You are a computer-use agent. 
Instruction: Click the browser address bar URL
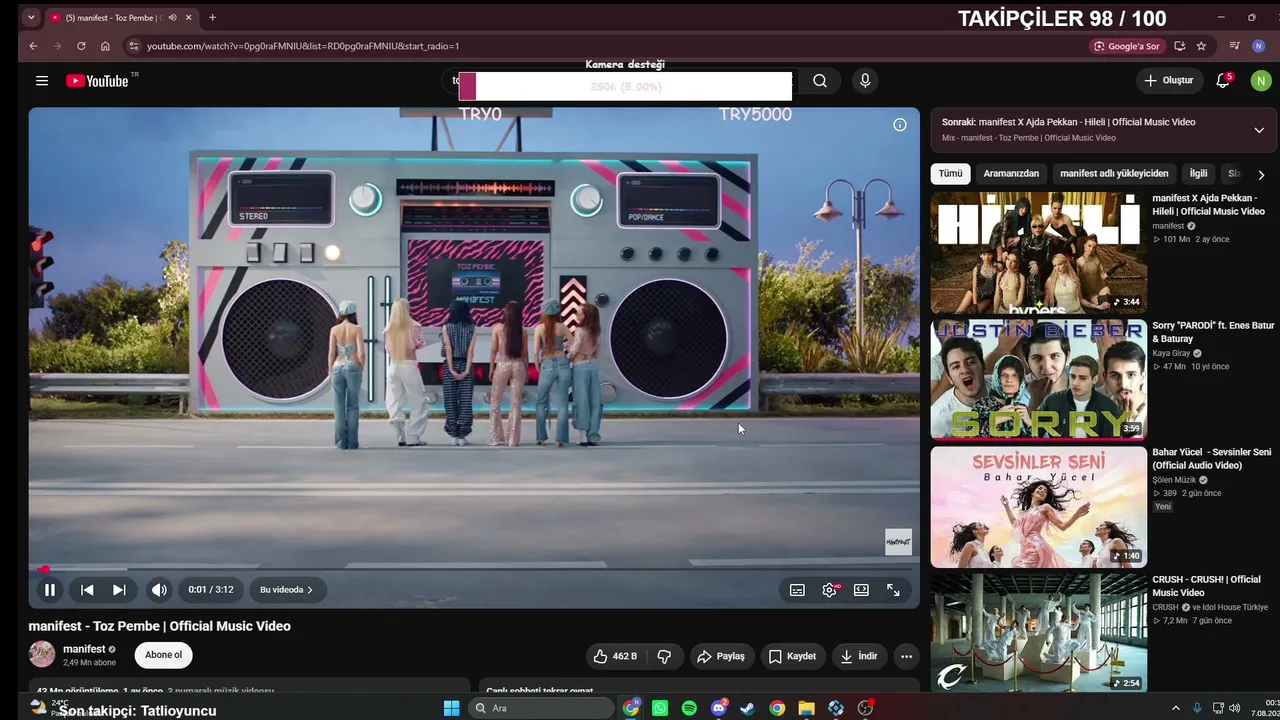coord(303,46)
